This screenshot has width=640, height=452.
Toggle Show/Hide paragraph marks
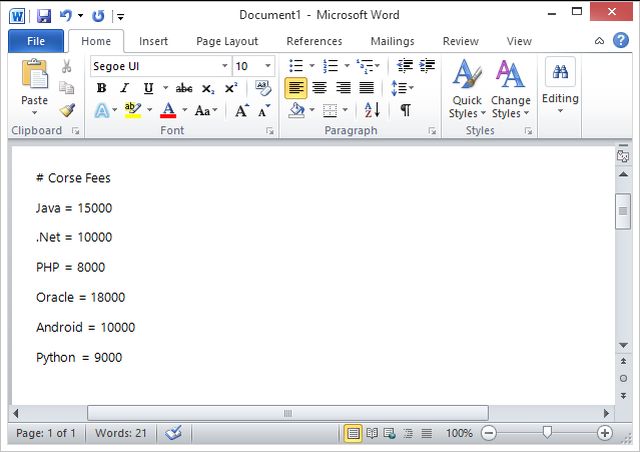405,110
